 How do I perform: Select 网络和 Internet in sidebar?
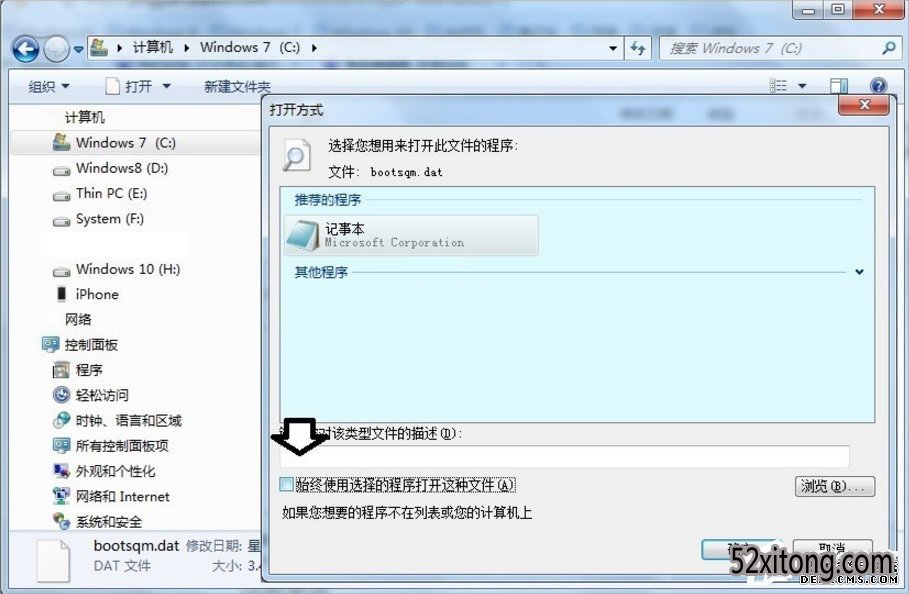[122, 497]
